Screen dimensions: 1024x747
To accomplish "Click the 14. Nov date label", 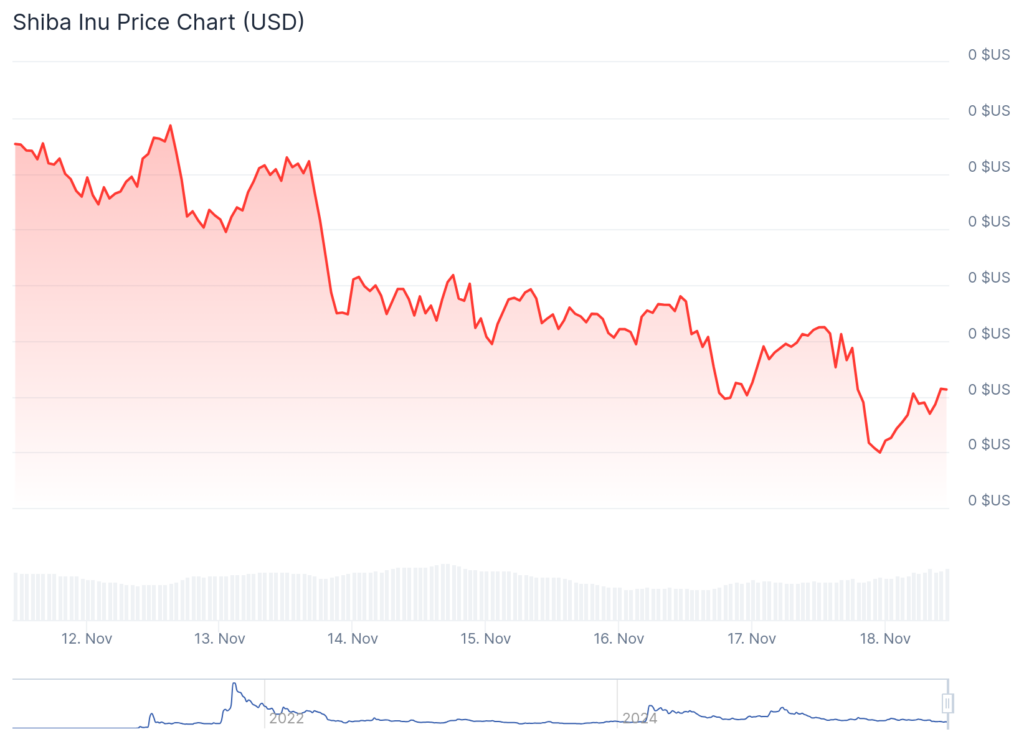I will click(352, 638).
